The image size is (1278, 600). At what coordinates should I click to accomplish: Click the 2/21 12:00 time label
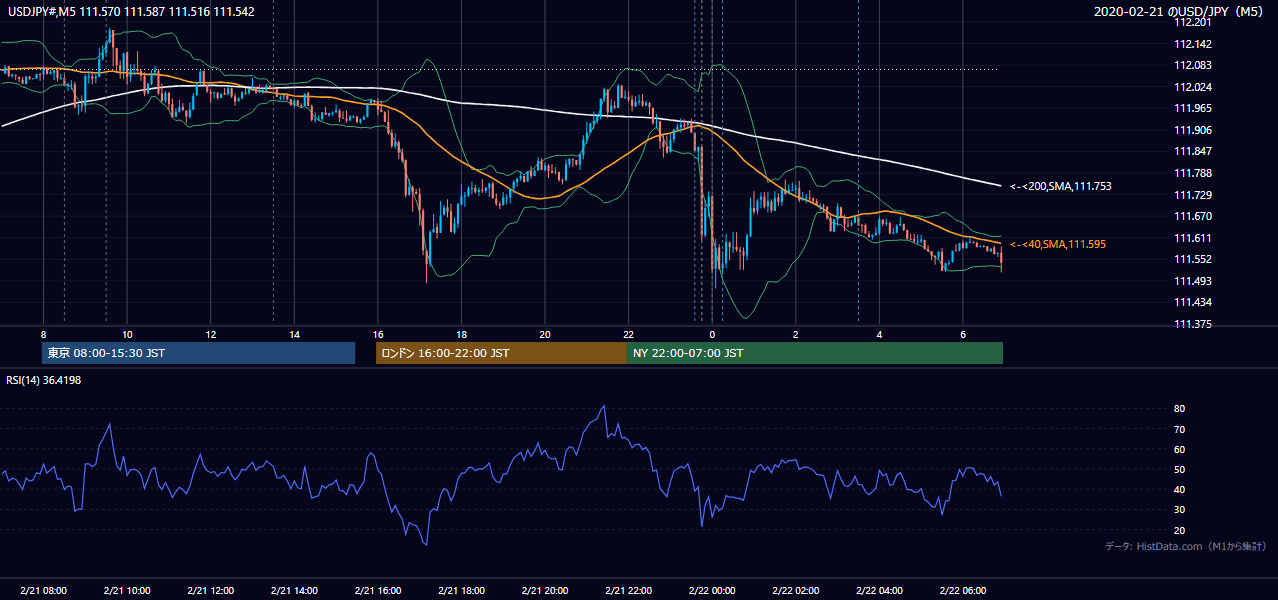click(210, 591)
